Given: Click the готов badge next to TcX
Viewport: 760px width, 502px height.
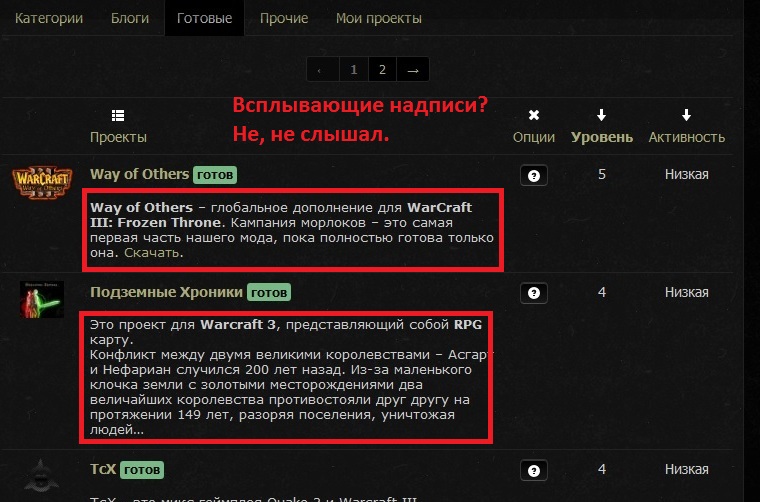Looking at the screenshot, I should tap(142, 470).
